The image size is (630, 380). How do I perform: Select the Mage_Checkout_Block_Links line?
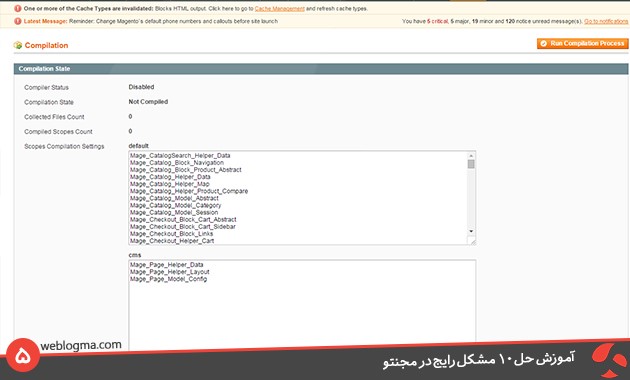click(x=172, y=234)
